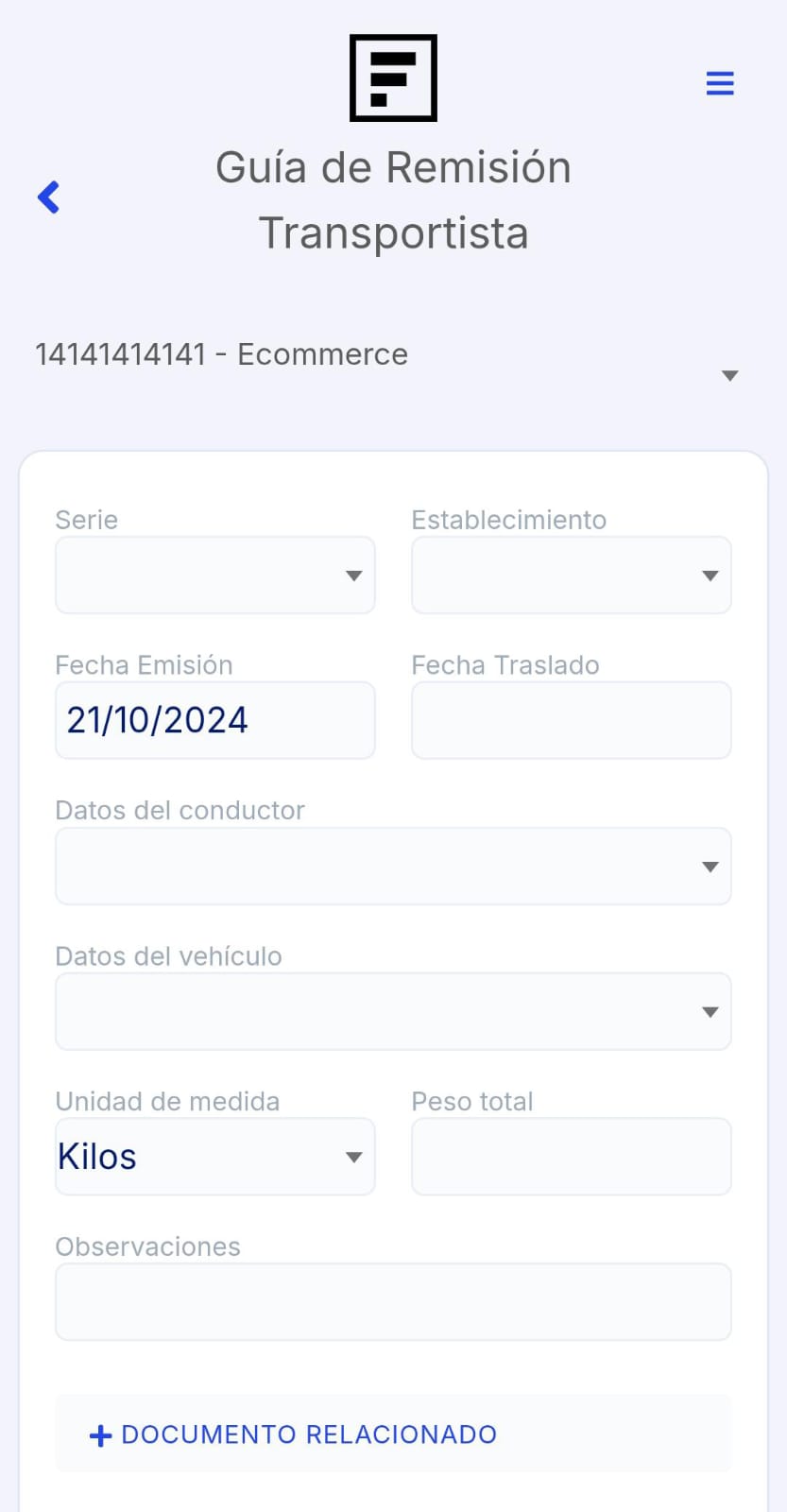Viewport: 787px width, 1512px height.
Task: Go back with the left chevron
Action: (49, 198)
